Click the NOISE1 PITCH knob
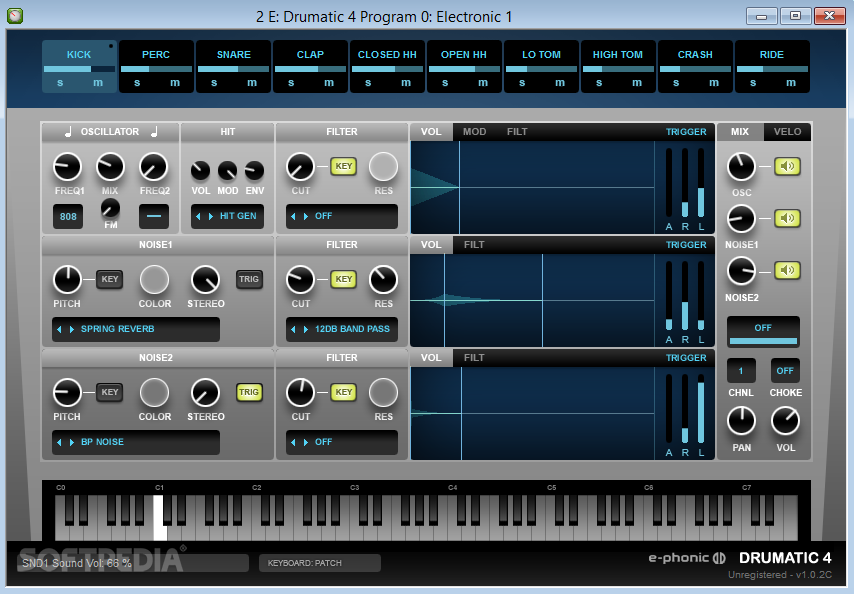Screen dimensions: 854x594 click(67, 280)
